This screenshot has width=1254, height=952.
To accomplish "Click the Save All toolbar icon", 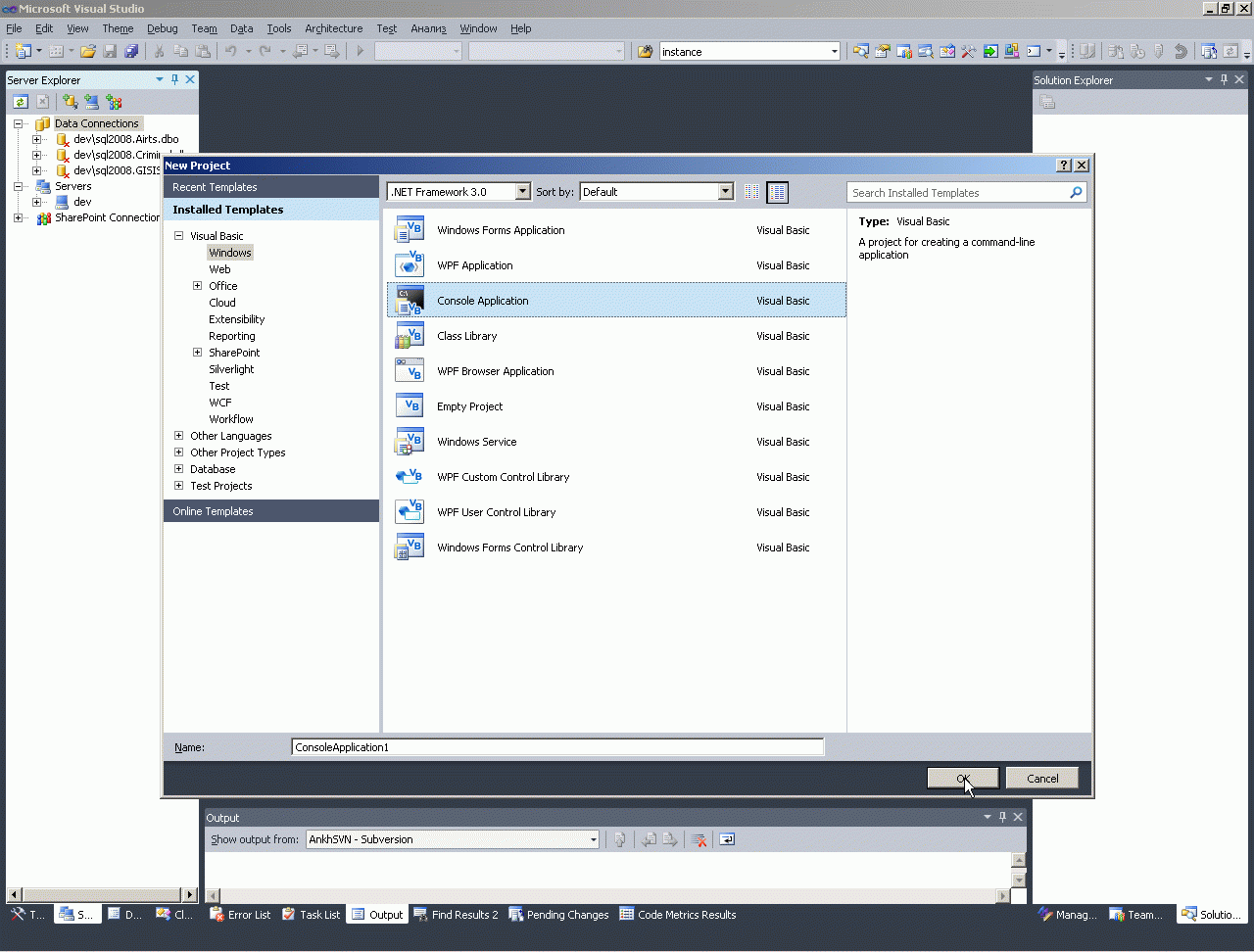I will (x=131, y=51).
